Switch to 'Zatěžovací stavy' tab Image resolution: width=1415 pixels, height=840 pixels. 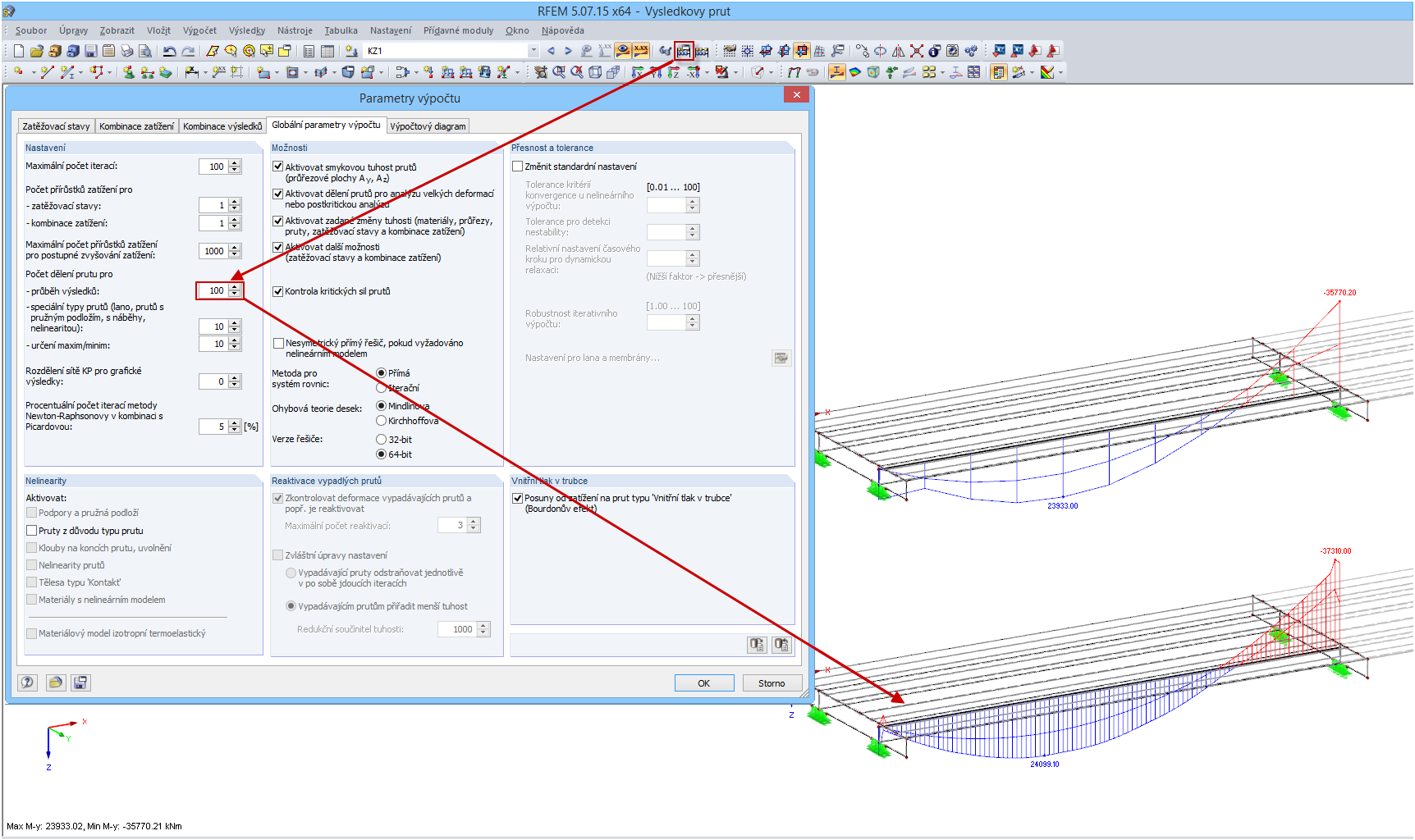click(56, 126)
